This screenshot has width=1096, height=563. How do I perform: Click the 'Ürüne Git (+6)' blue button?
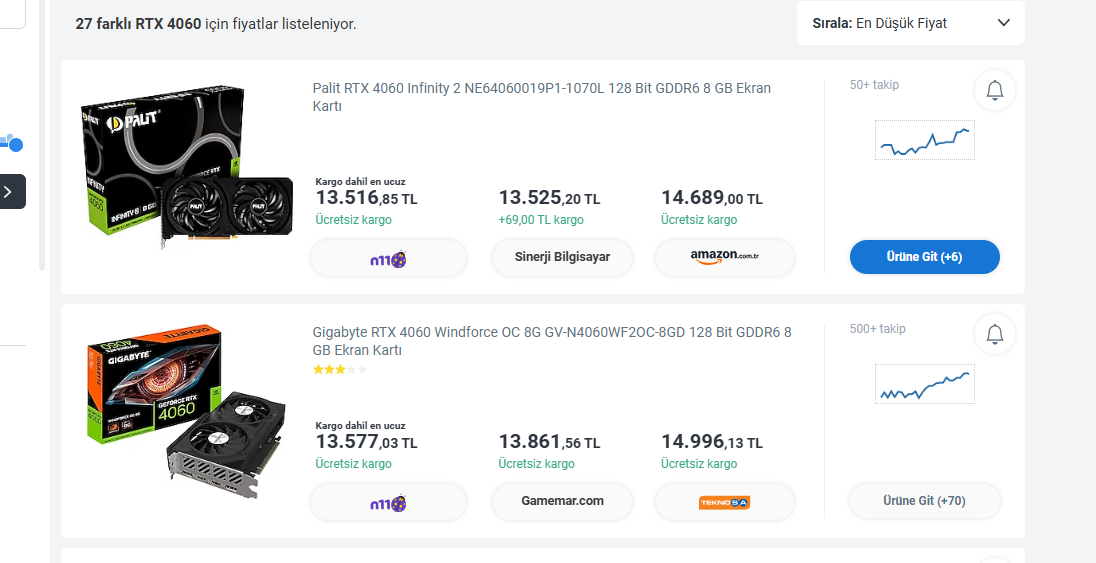pyautogui.click(x=924, y=257)
